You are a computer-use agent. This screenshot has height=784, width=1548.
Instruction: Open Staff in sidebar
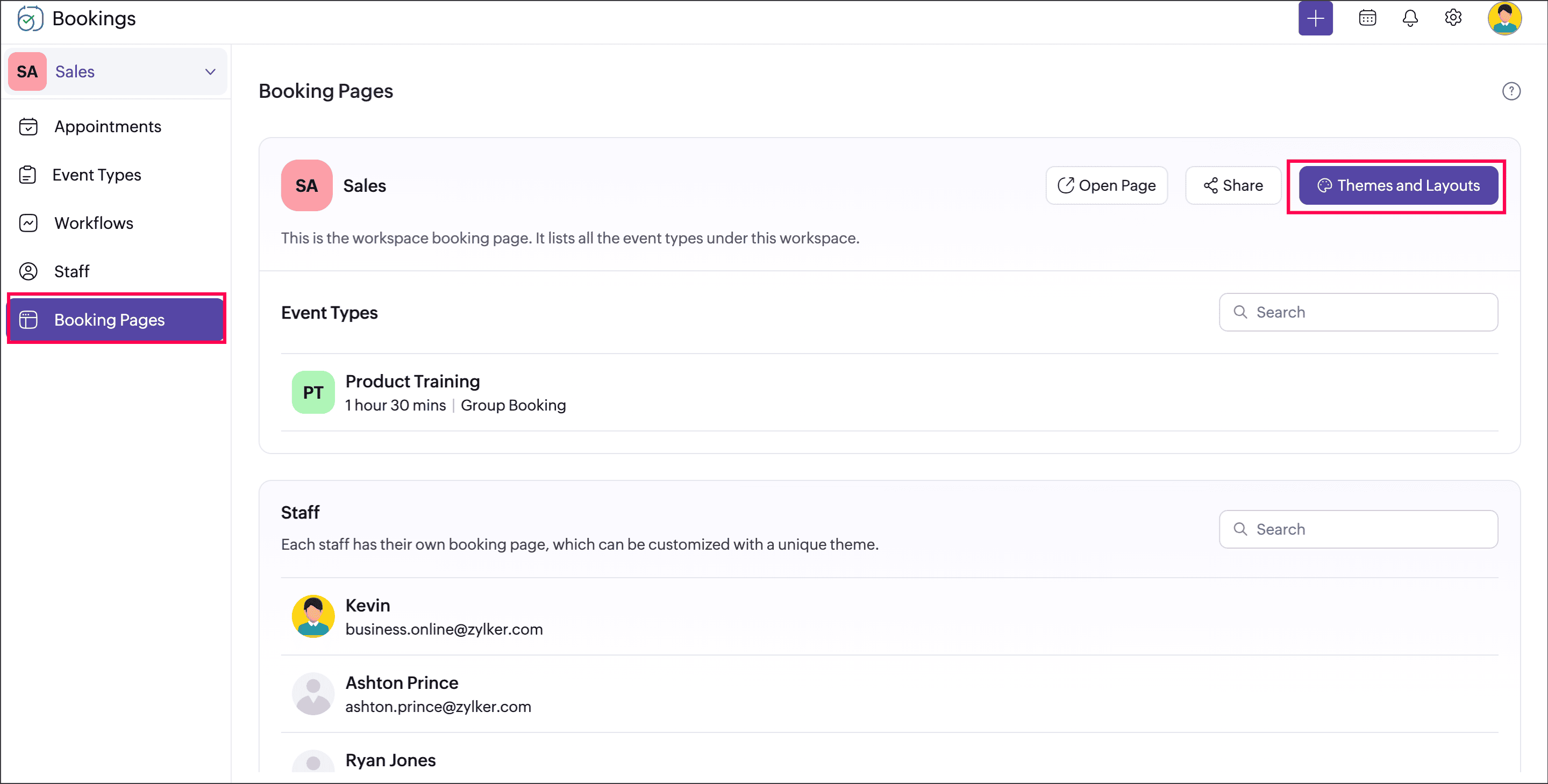72,271
